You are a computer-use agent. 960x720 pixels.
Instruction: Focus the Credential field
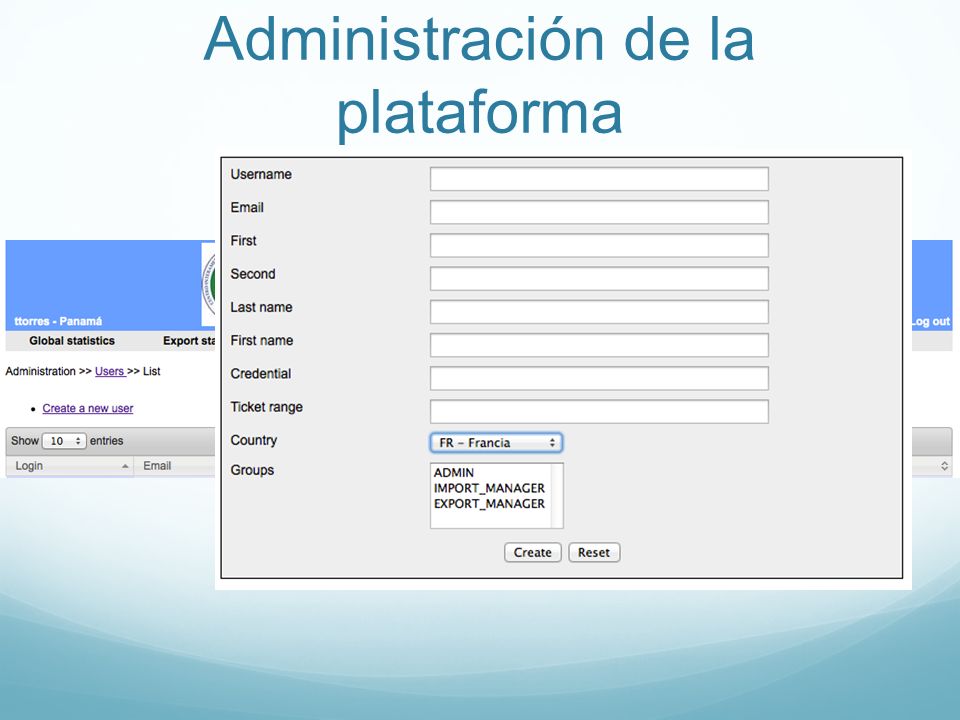coord(599,378)
